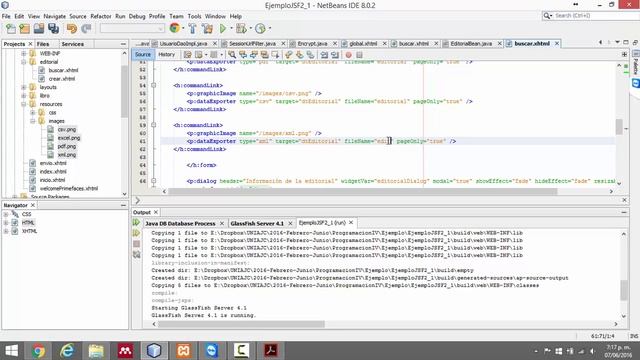Switch to the GlassFish Server 4.1 output tab
This screenshot has height=360, width=640.
point(257,223)
